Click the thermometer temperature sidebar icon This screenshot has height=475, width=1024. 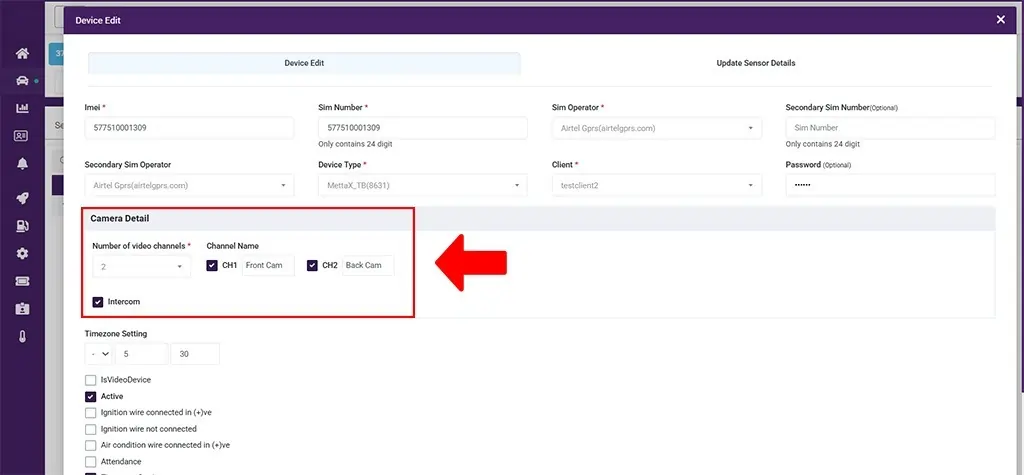[x=22, y=337]
